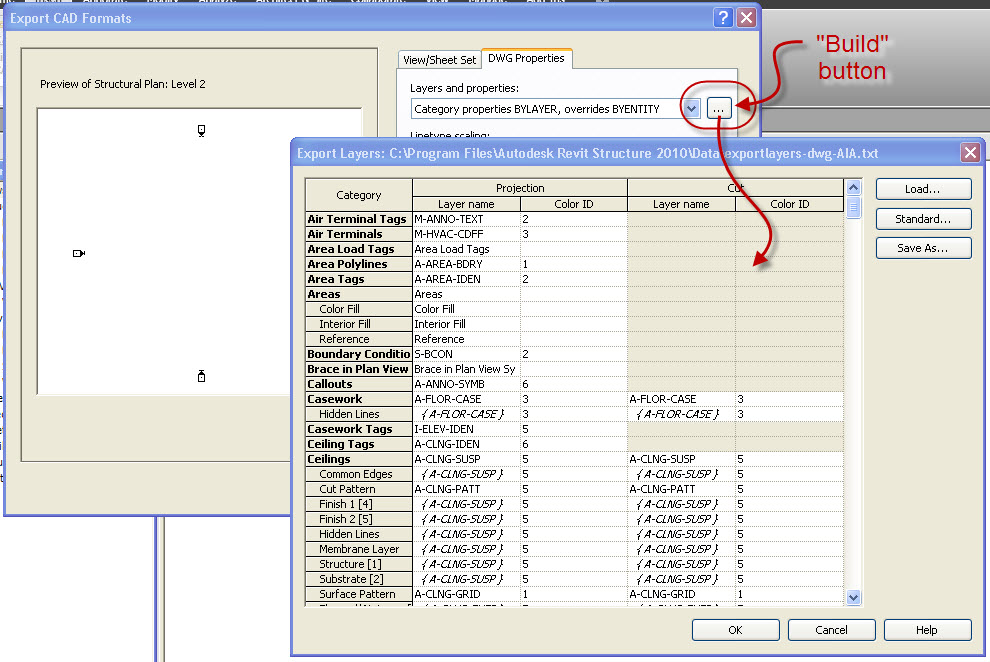Select the Air Terminal Tags category row
This screenshot has width=990, height=662.
coord(359,219)
